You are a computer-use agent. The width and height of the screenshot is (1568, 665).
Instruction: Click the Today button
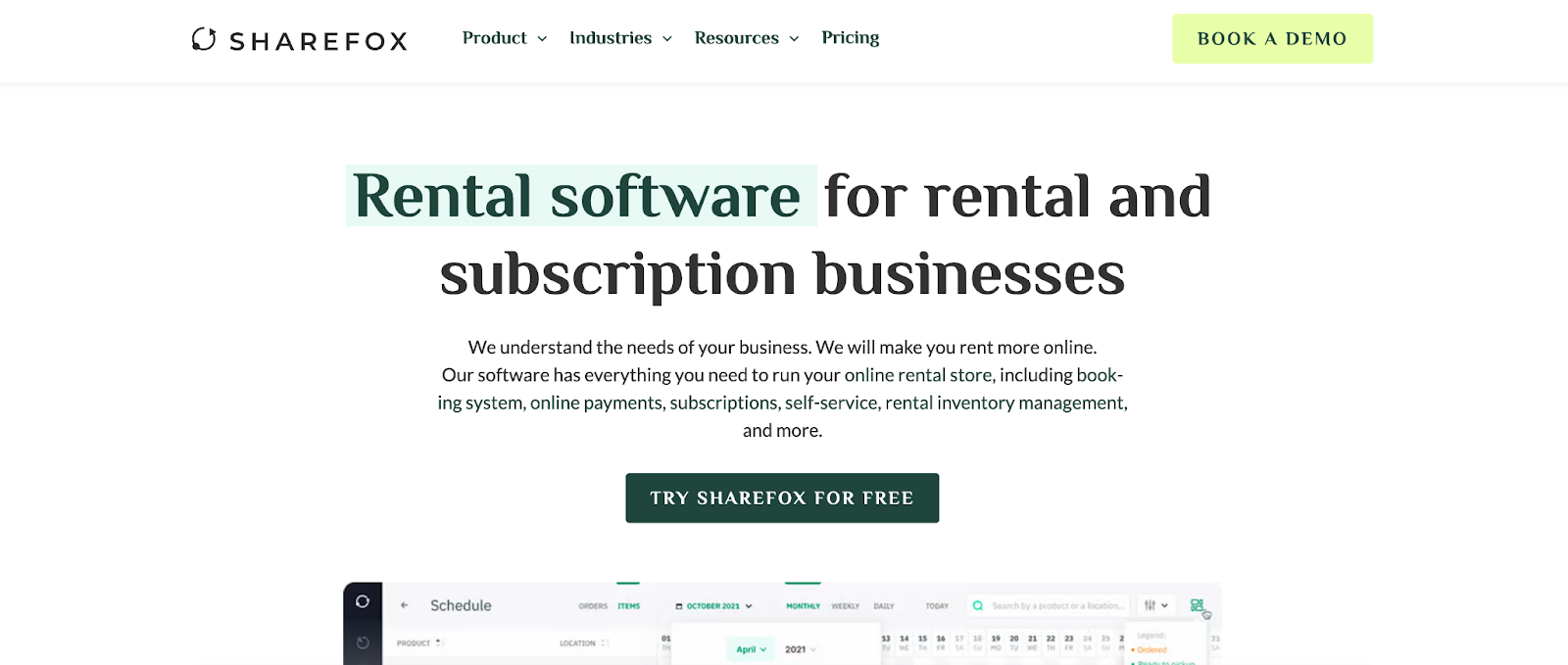[937, 606]
